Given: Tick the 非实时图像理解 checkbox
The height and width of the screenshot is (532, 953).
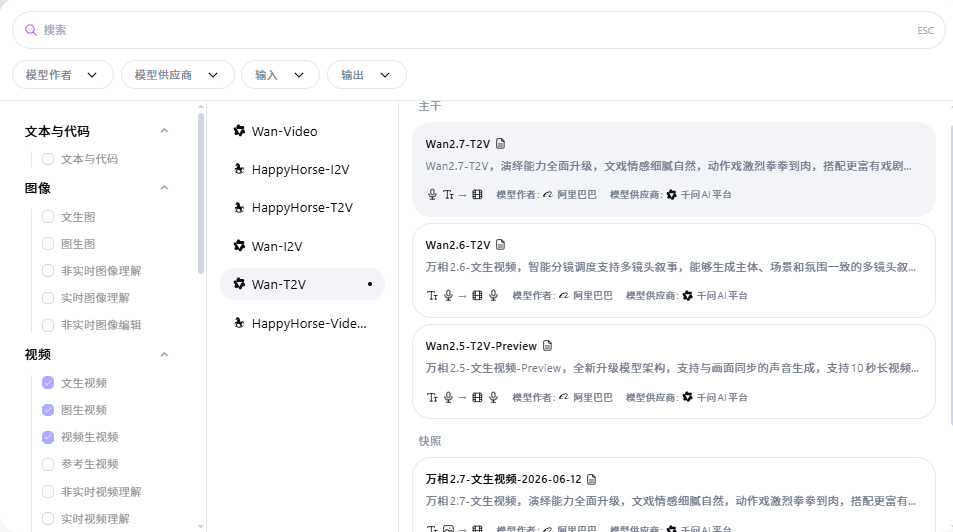Looking at the screenshot, I should [48, 271].
